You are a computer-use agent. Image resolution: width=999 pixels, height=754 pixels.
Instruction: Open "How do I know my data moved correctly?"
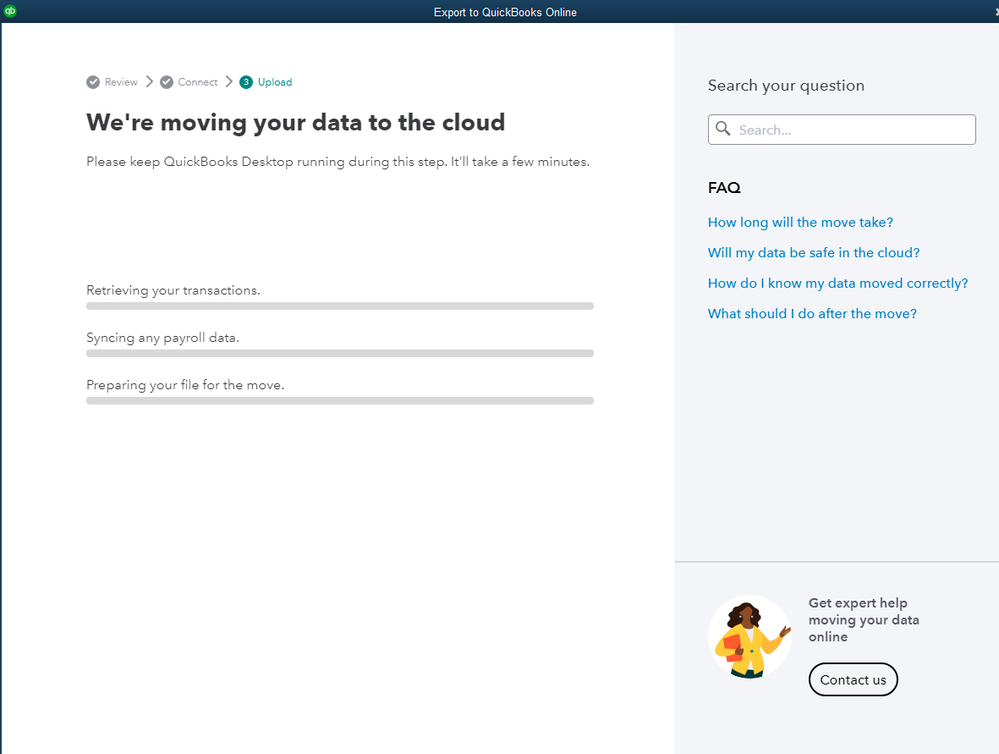pyautogui.click(x=837, y=283)
